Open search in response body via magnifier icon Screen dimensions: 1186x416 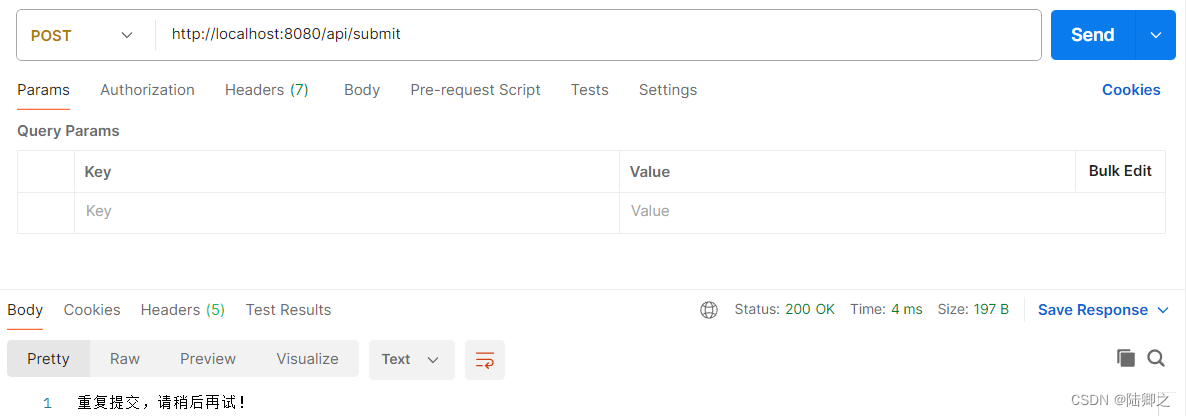(x=1156, y=359)
